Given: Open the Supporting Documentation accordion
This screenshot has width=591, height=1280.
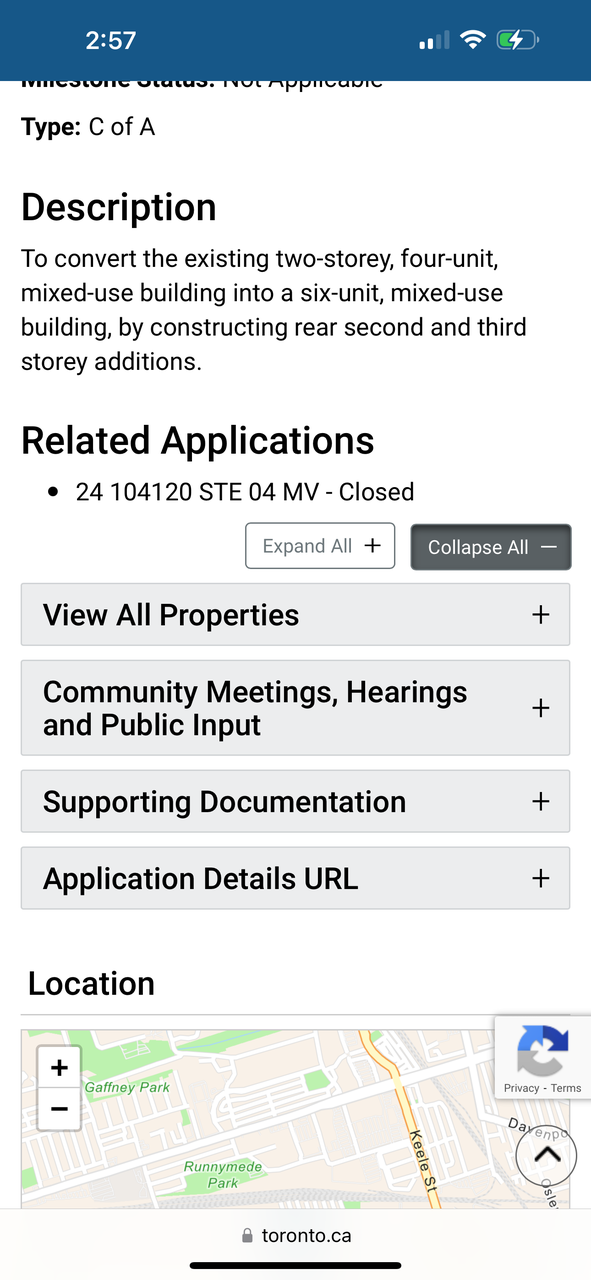Looking at the screenshot, I should [x=296, y=801].
